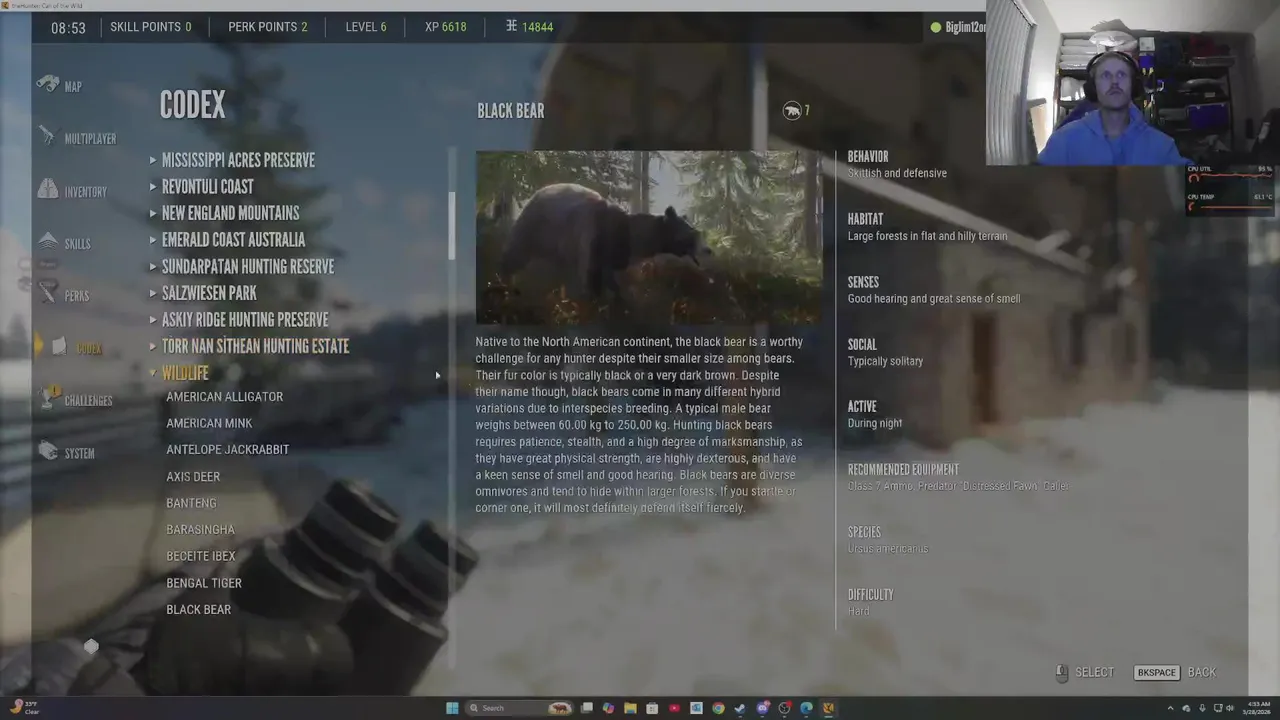Select American Alligator entry
1280x720 pixels.
pyautogui.click(x=224, y=397)
